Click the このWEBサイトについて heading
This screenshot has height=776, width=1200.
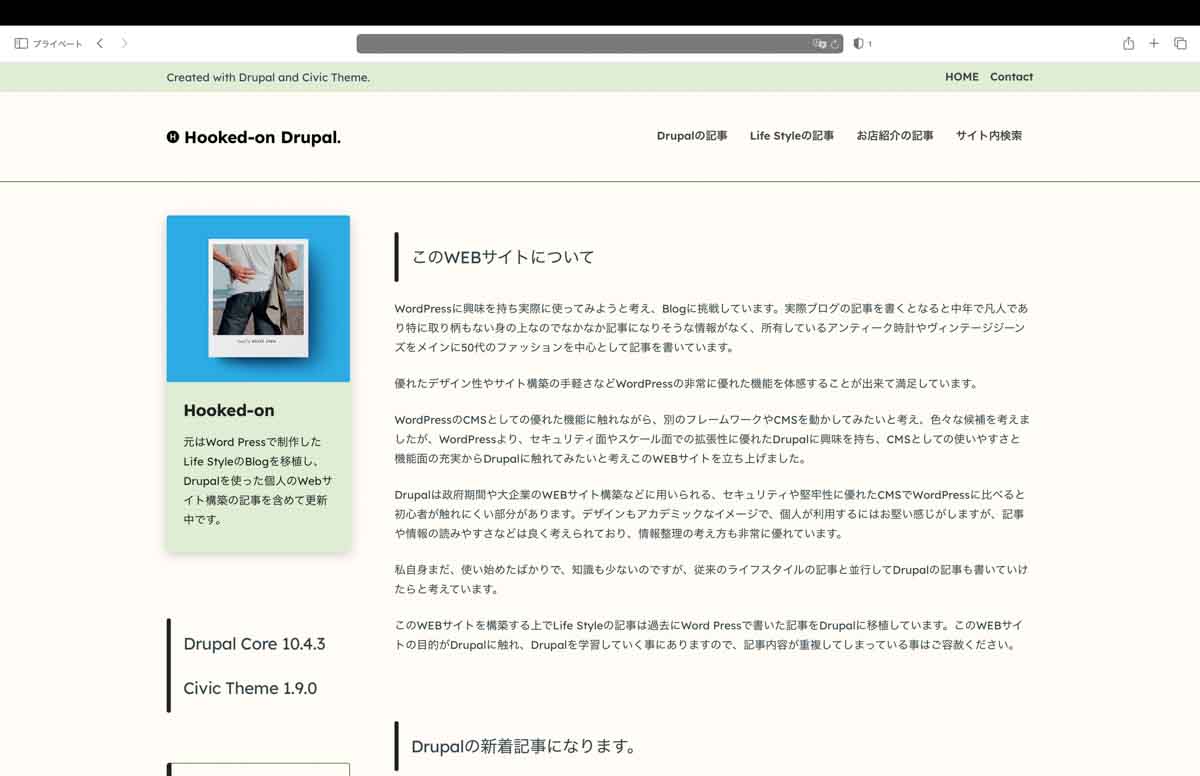coord(503,257)
